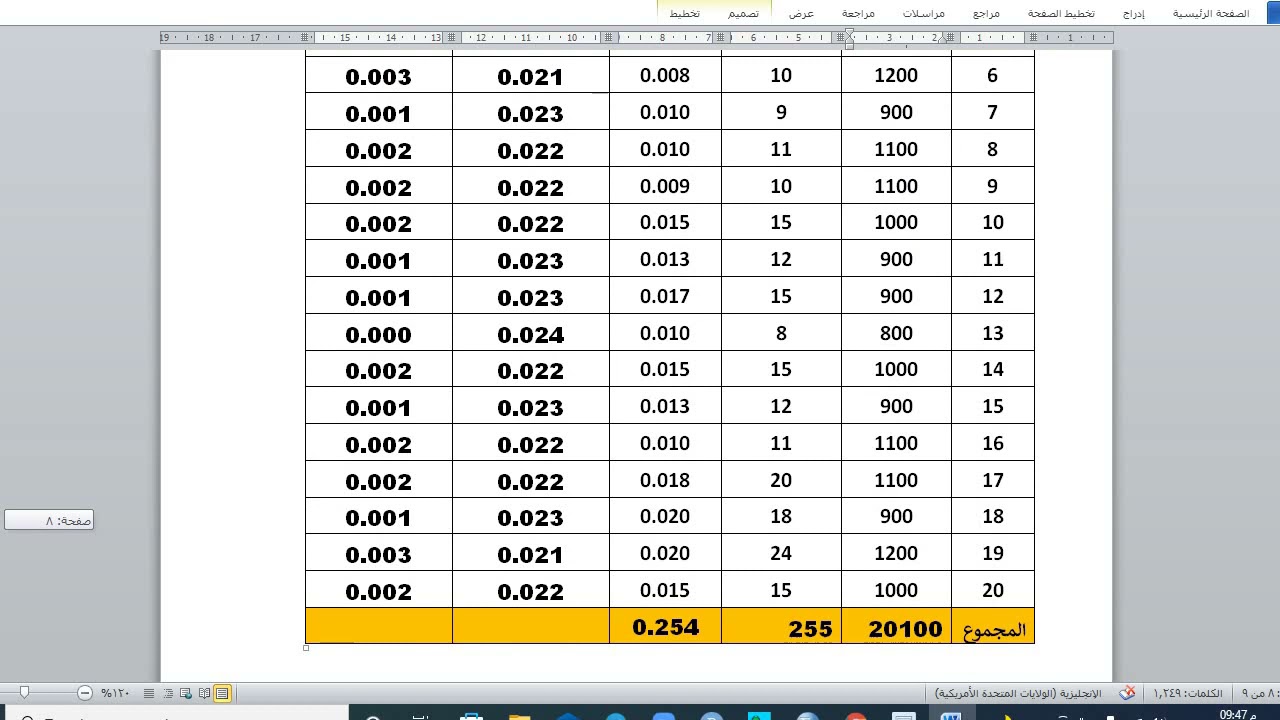This screenshot has width=1280, height=720.
Task: Click the word count الكلمات: 1,249
Action: [x=1188, y=693]
